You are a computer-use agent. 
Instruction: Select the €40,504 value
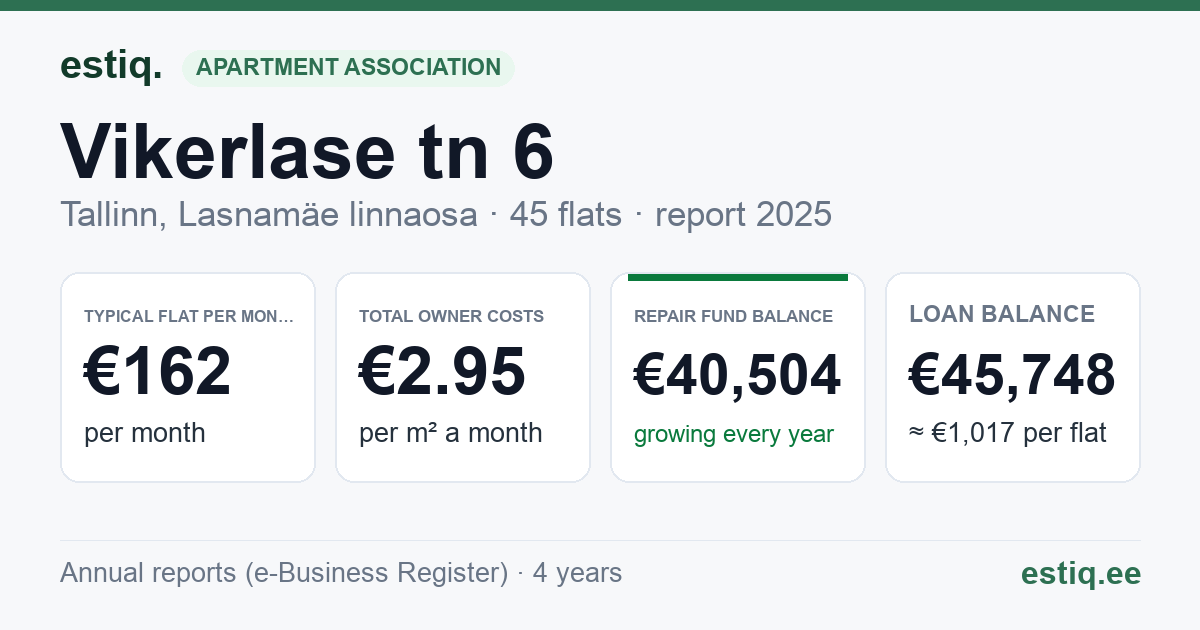[x=738, y=376]
